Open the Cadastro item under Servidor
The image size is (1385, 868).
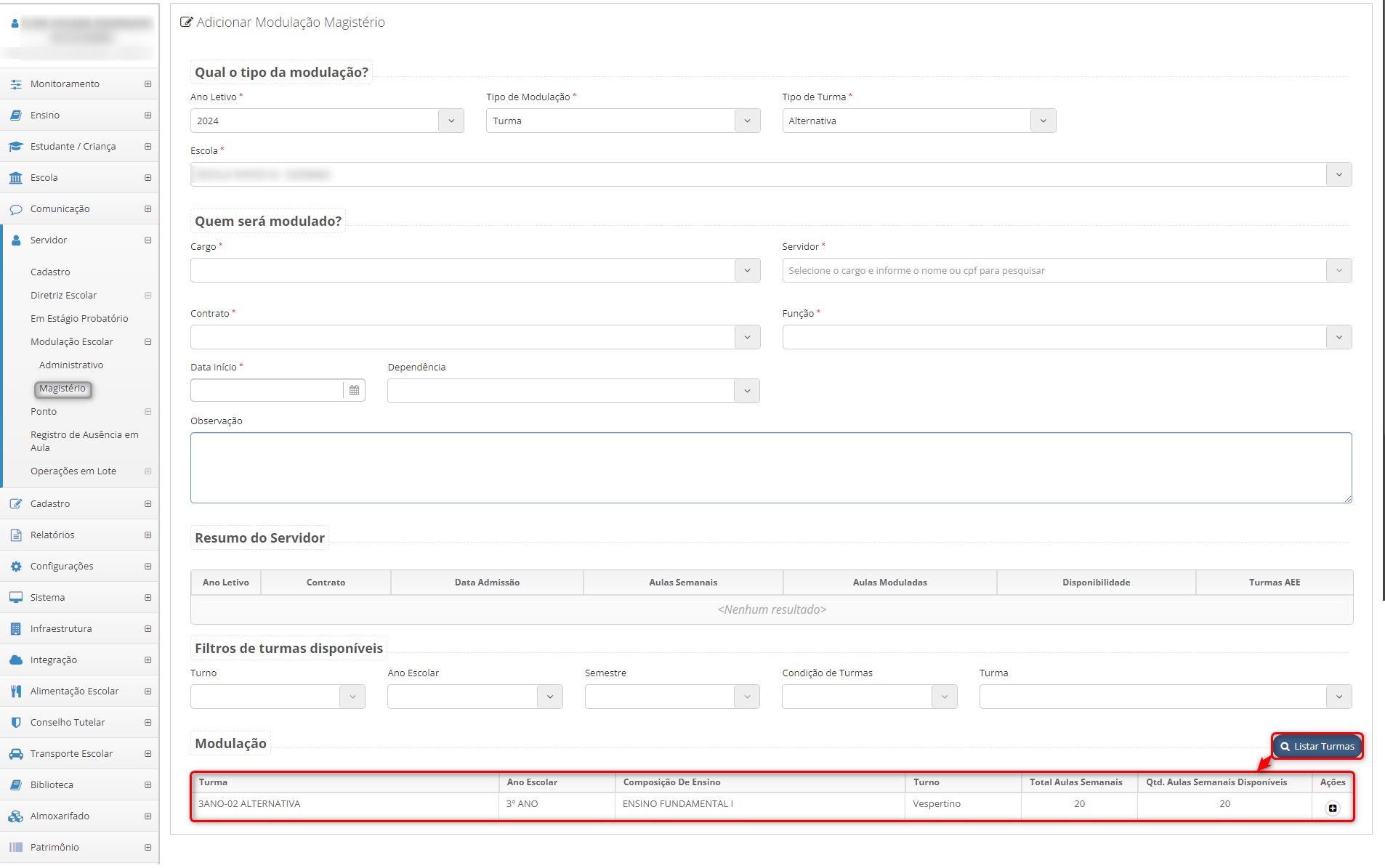tap(50, 272)
